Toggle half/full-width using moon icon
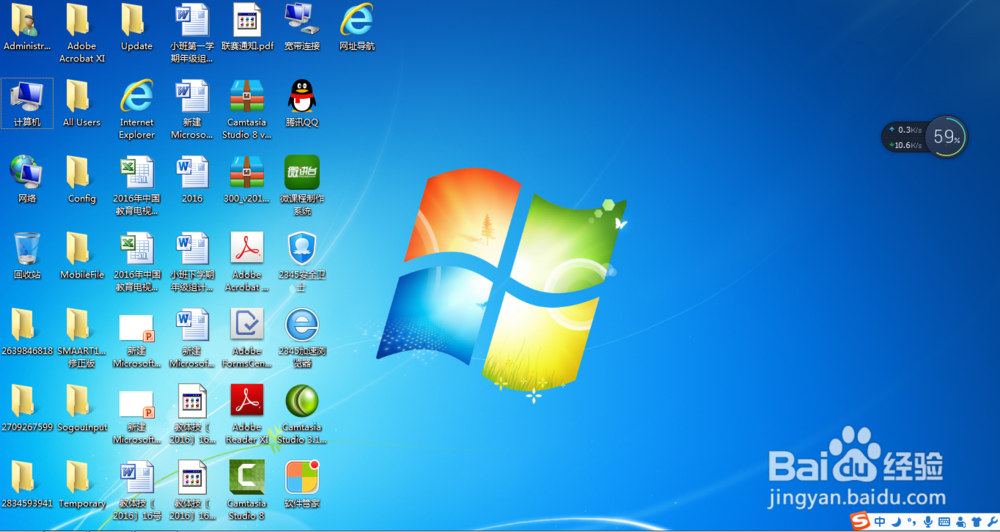This screenshot has height=532, width=1000. (x=897, y=522)
